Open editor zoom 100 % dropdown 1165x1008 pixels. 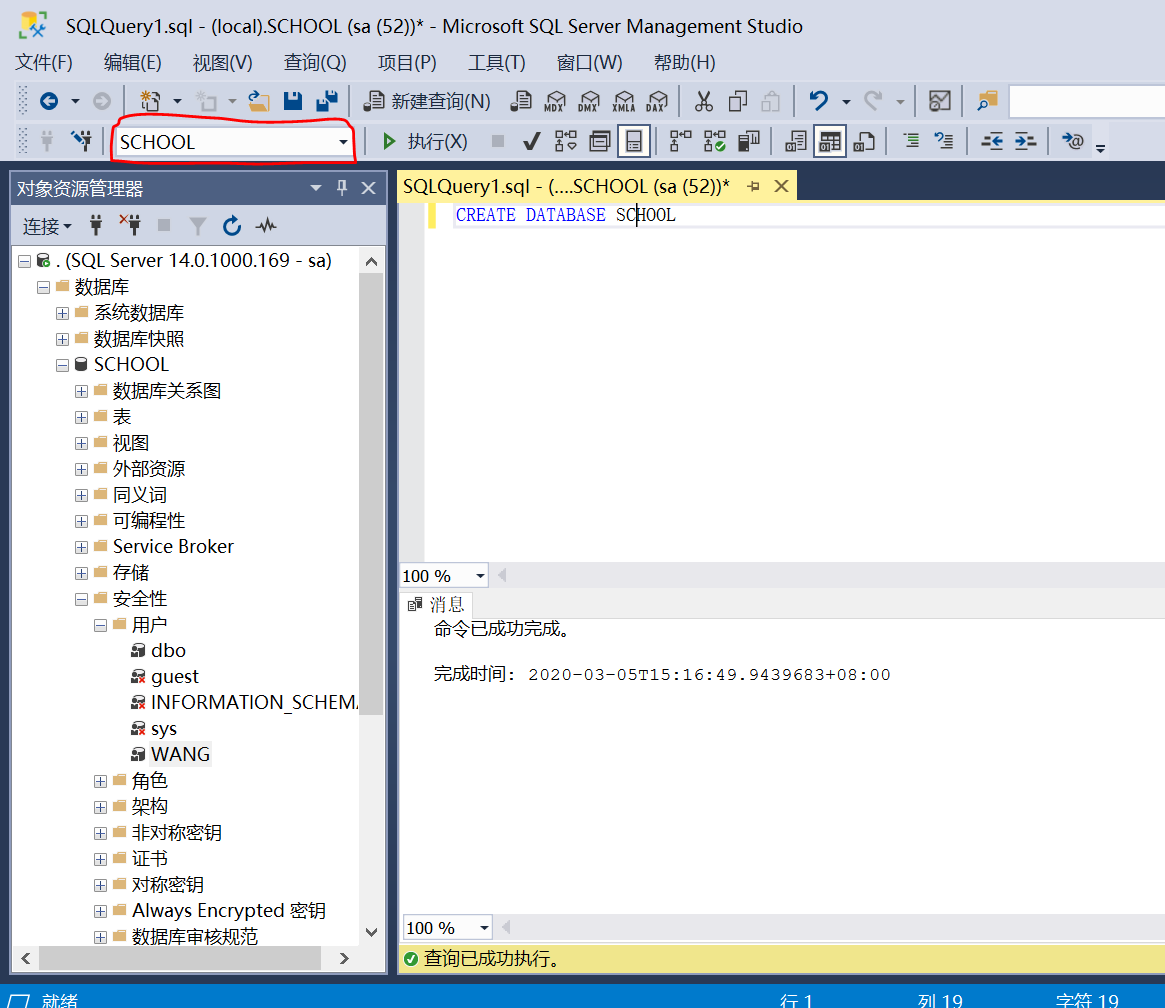coord(480,576)
